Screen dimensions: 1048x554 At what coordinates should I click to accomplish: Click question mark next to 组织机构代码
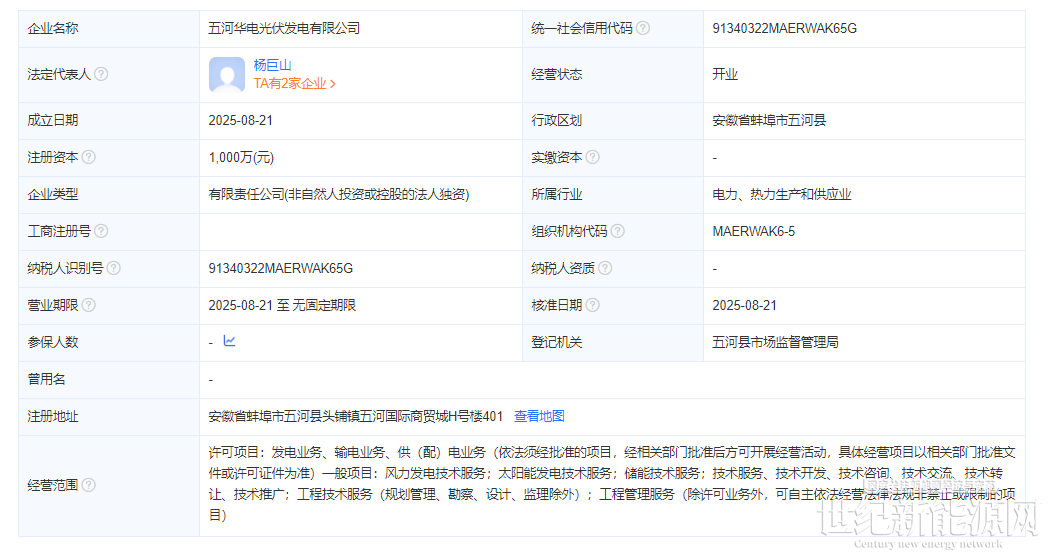point(618,231)
